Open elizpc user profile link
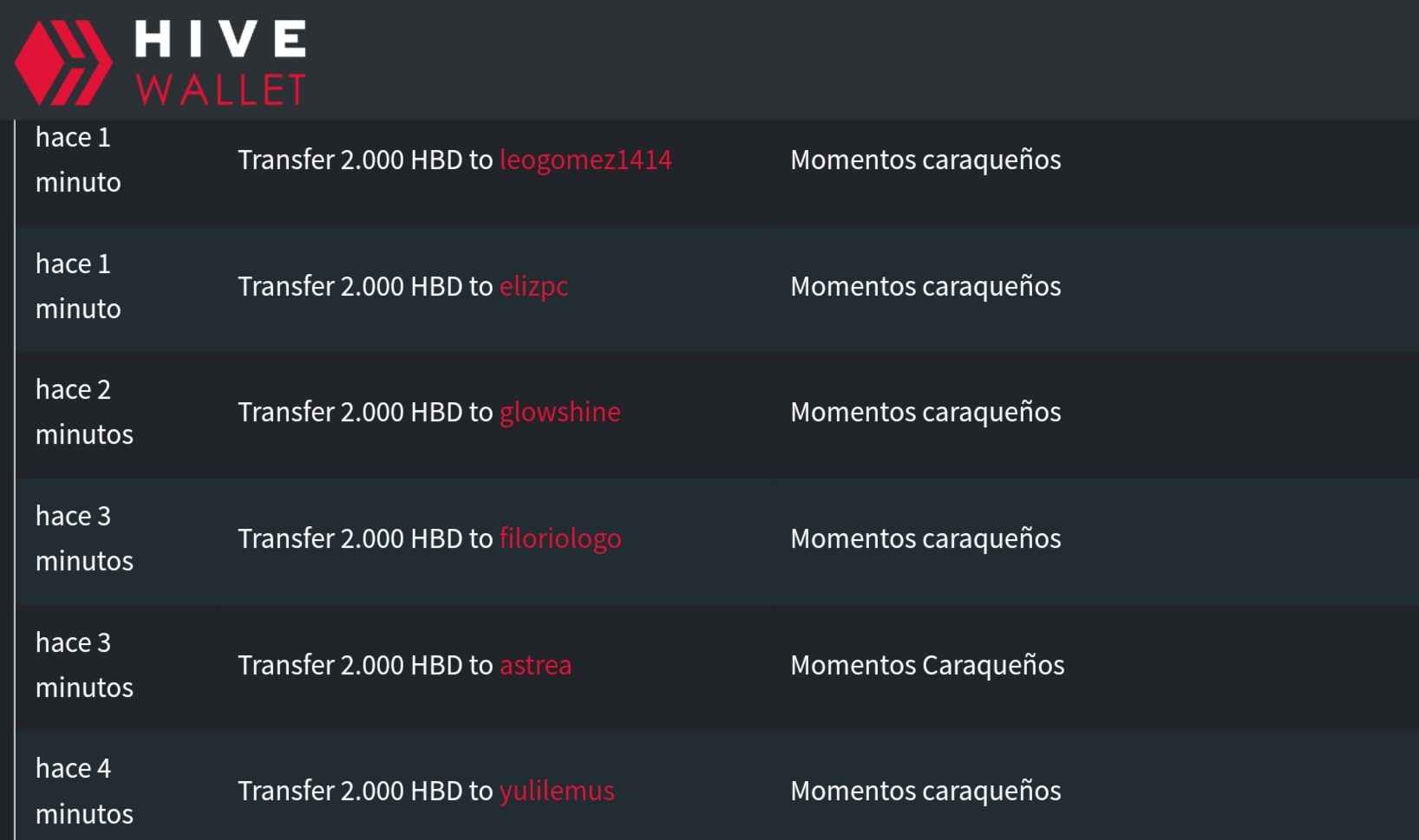The width and height of the screenshot is (1419, 840). [533, 287]
